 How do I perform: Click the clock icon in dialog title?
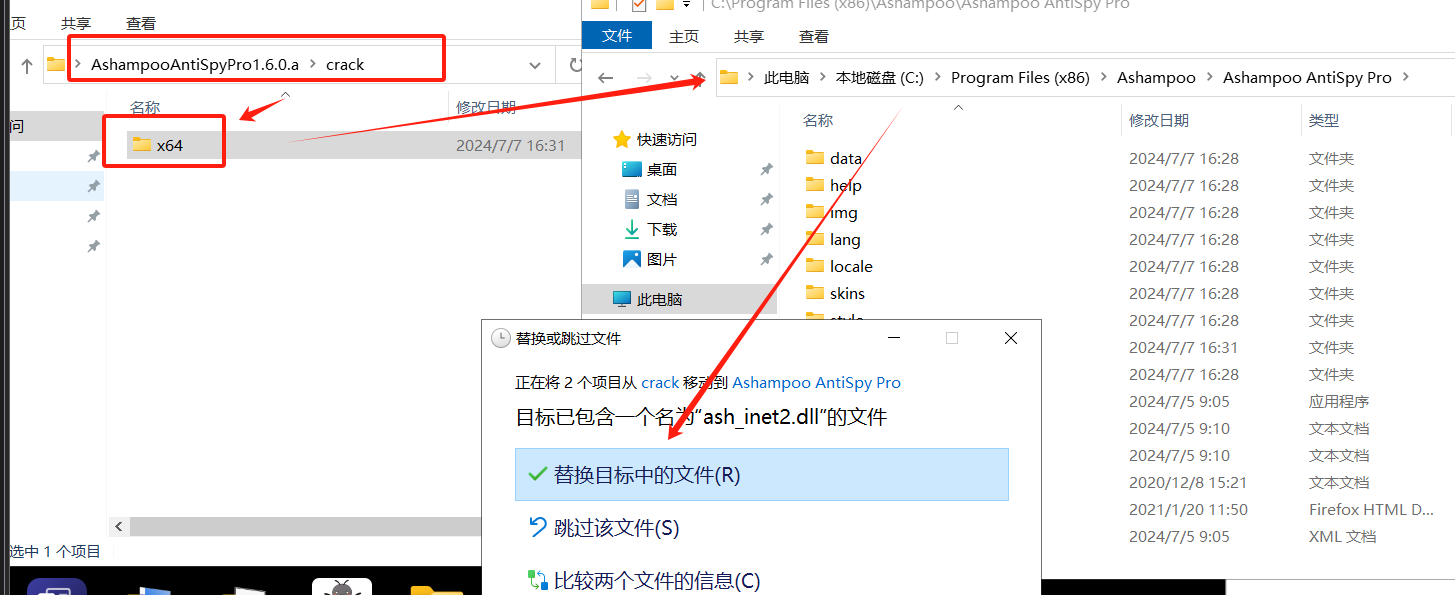click(x=501, y=338)
